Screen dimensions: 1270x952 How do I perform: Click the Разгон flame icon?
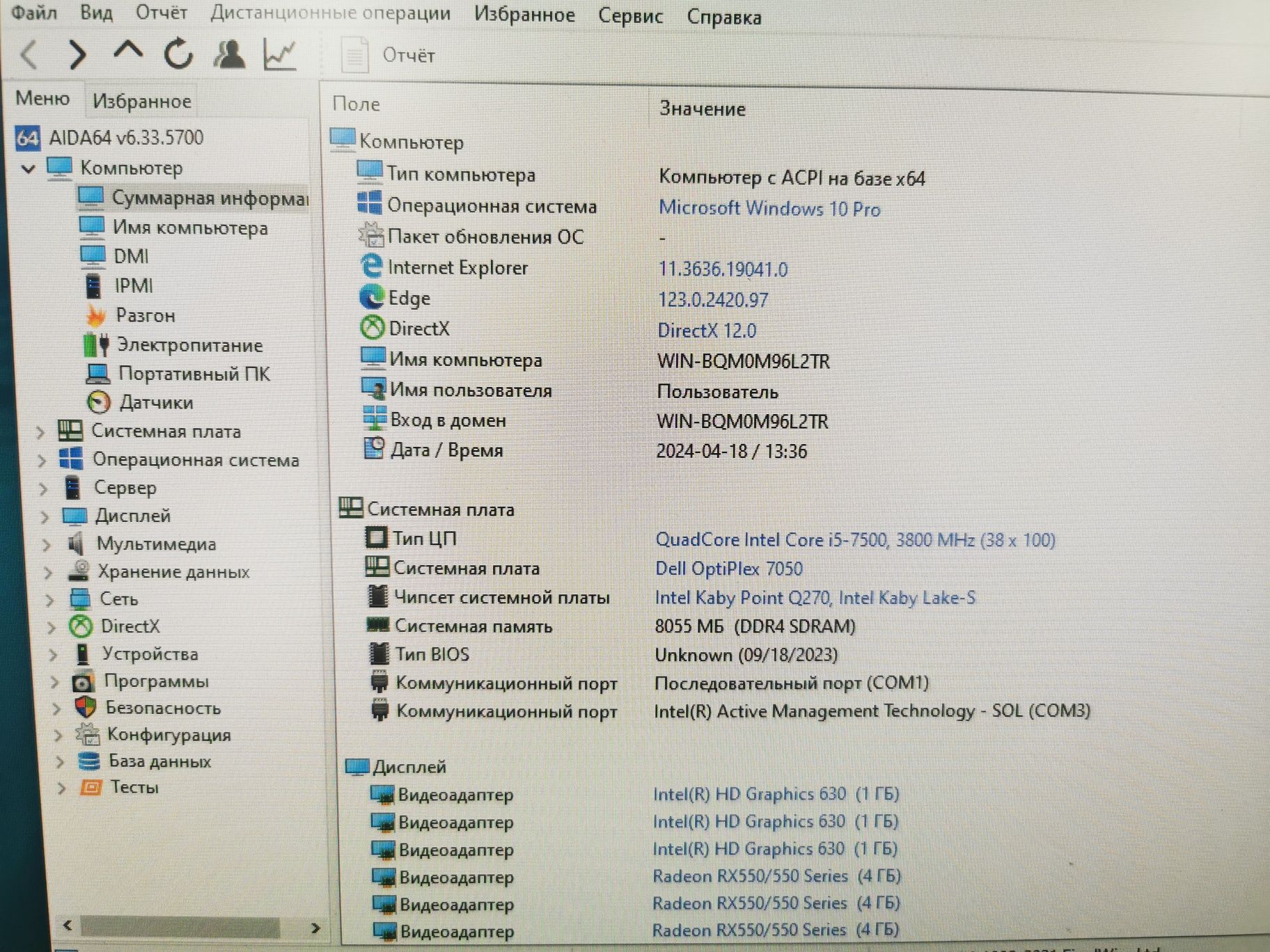(96, 315)
